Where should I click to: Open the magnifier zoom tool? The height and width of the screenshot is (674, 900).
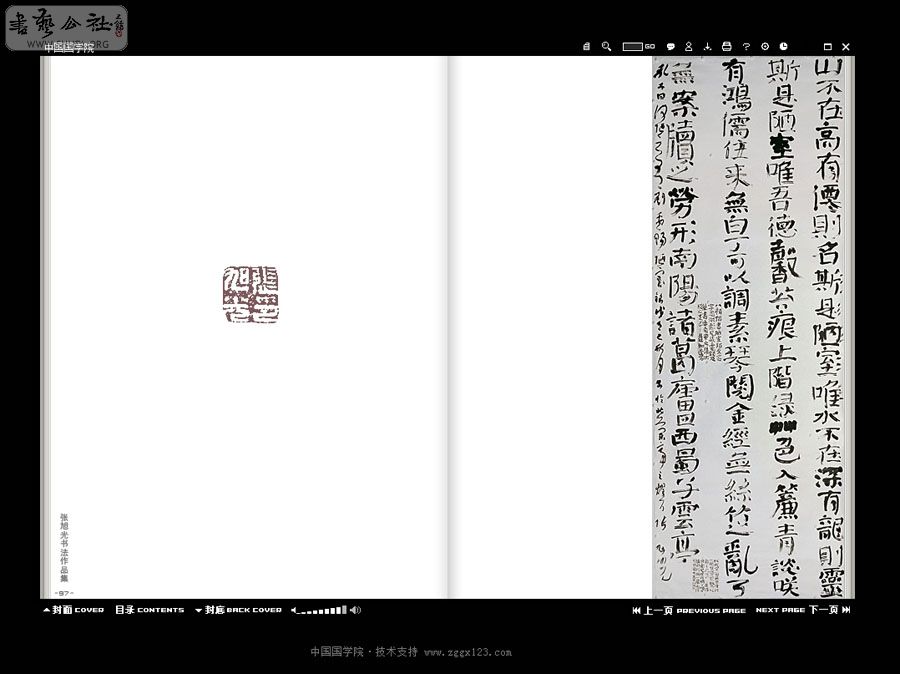606,47
